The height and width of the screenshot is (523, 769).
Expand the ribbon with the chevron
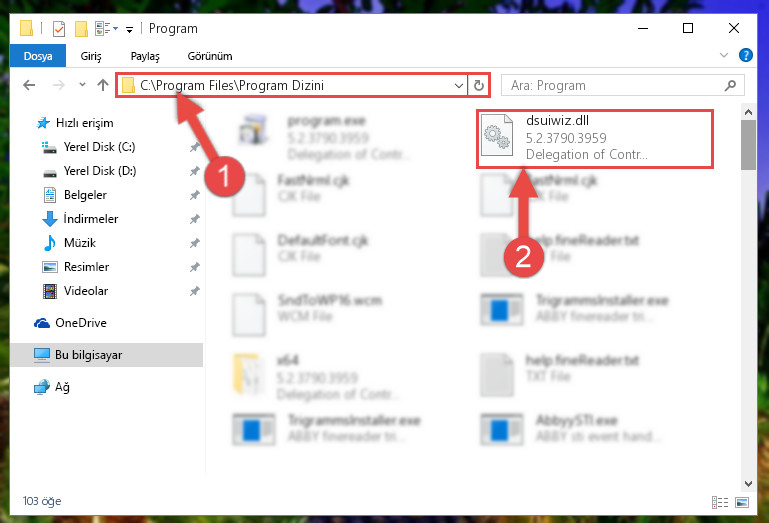coord(723,55)
